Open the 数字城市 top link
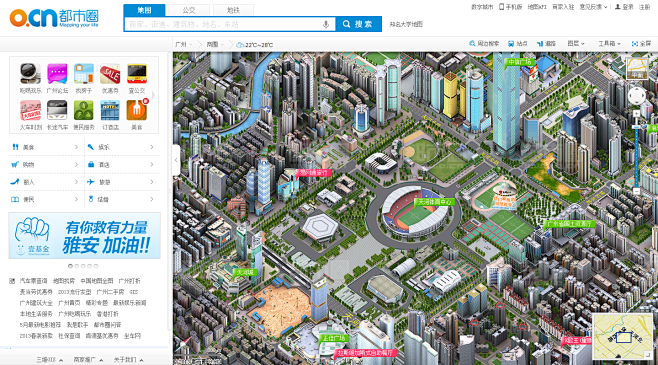Viewport: 658px width, 365px height. point(482,7)
